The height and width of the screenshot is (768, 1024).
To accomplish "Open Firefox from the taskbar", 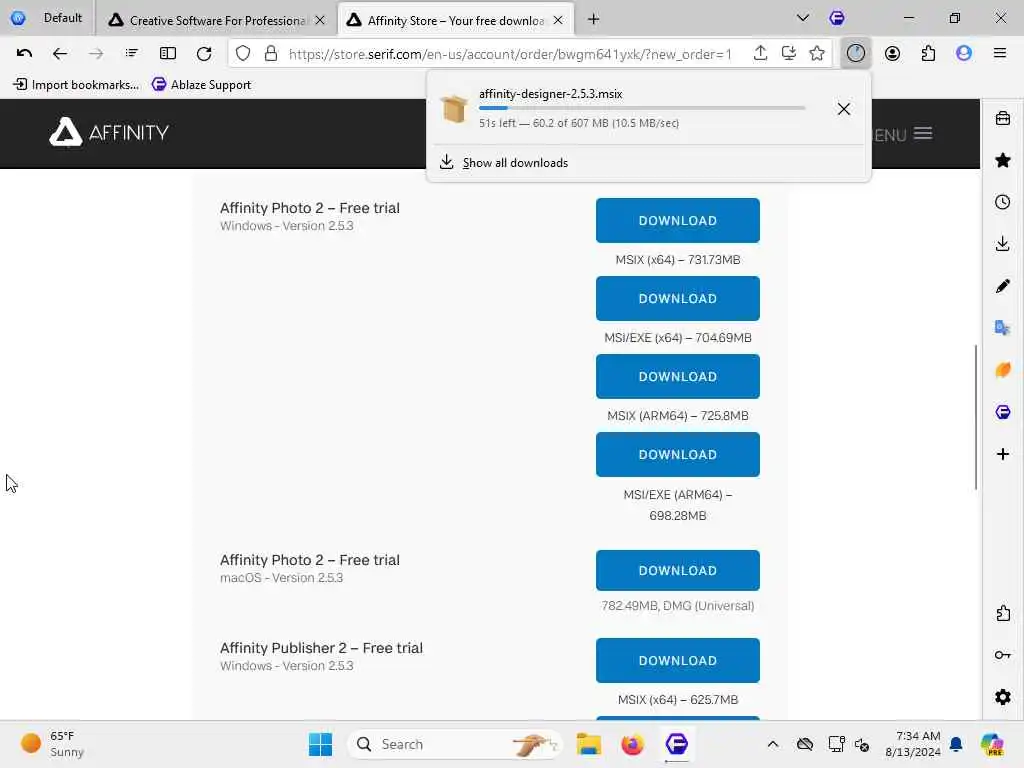I will (632, 744).
